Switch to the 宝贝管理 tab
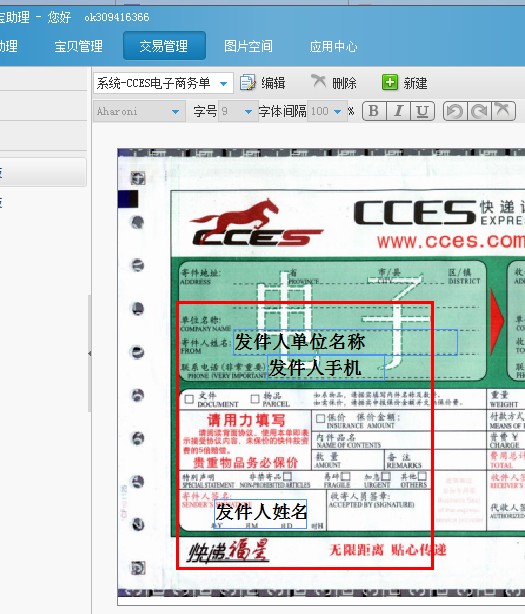 coord(78,46)
